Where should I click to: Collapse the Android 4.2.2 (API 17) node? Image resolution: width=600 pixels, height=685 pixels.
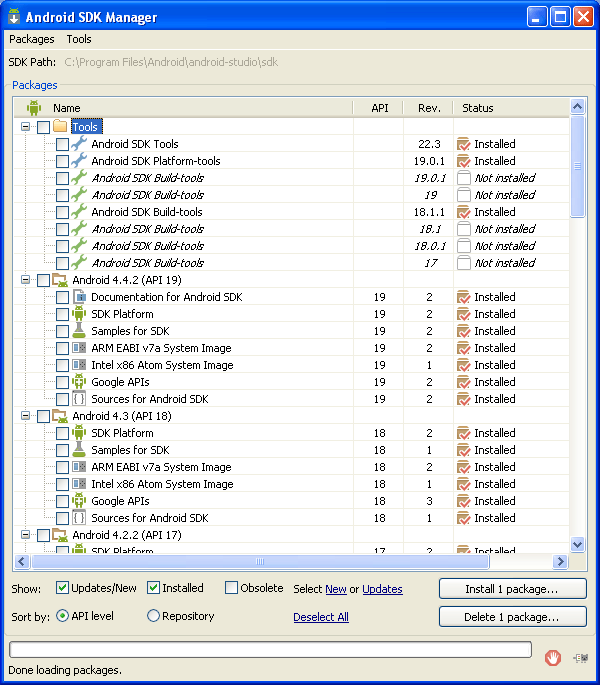pos(25,534)
